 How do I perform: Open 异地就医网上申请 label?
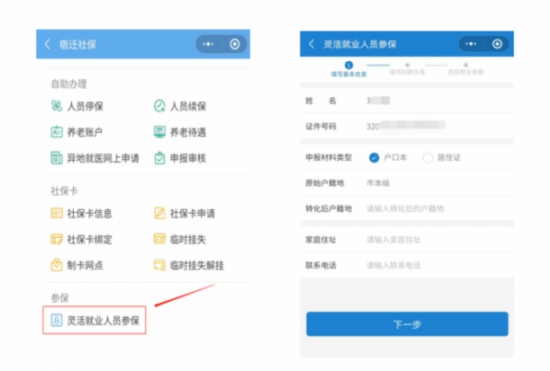coord(103,158)
